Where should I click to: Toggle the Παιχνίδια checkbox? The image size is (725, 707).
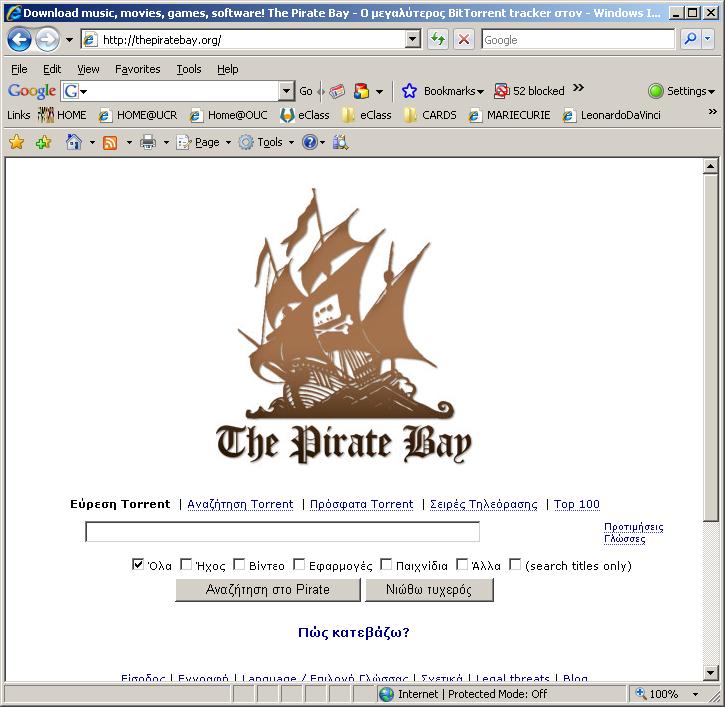pyautogui.click(x=386, y=564)
